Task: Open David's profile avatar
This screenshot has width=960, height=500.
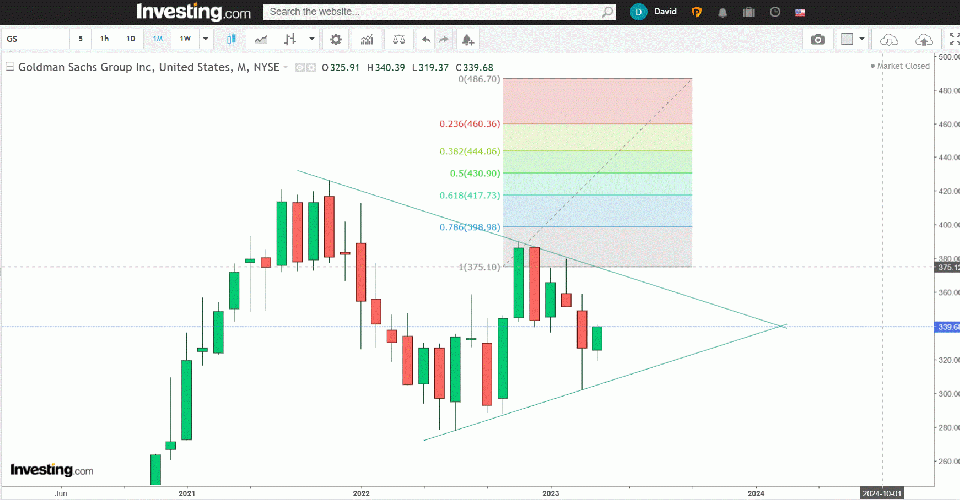Action: pos(639,12)
